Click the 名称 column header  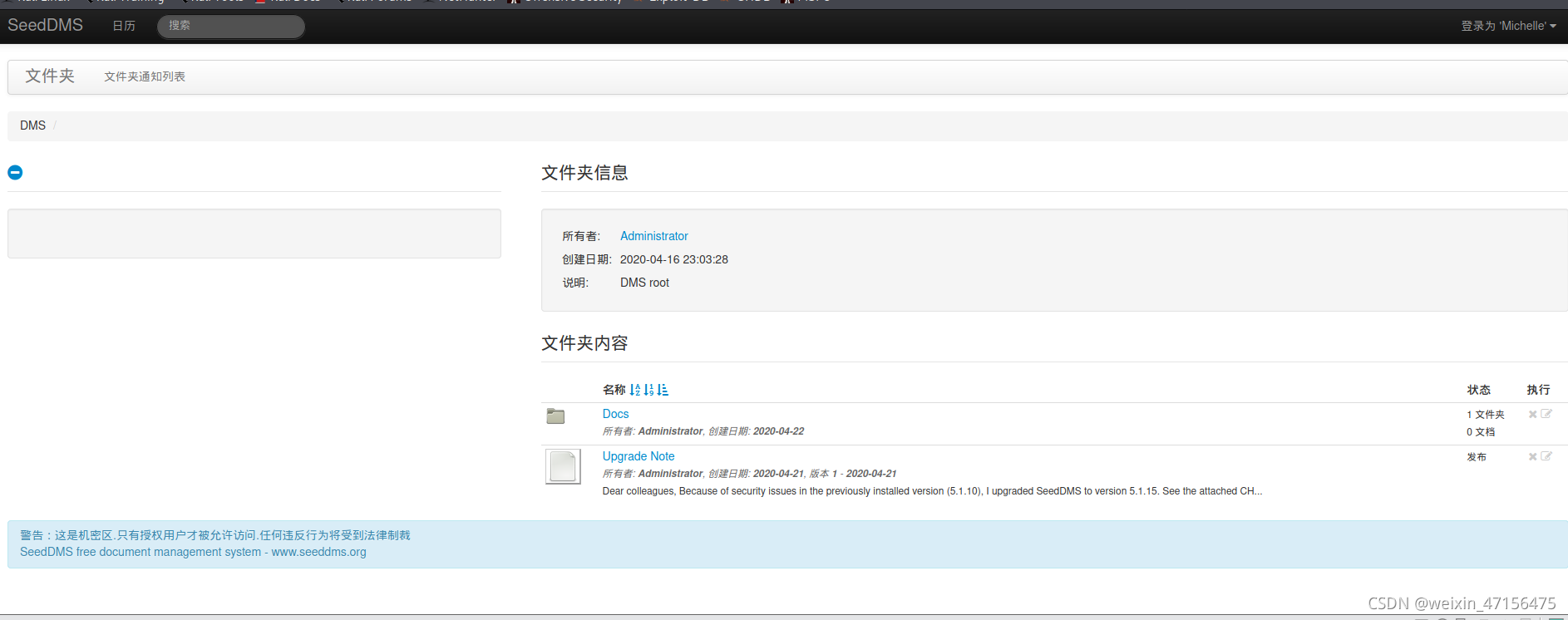(614, 390)
